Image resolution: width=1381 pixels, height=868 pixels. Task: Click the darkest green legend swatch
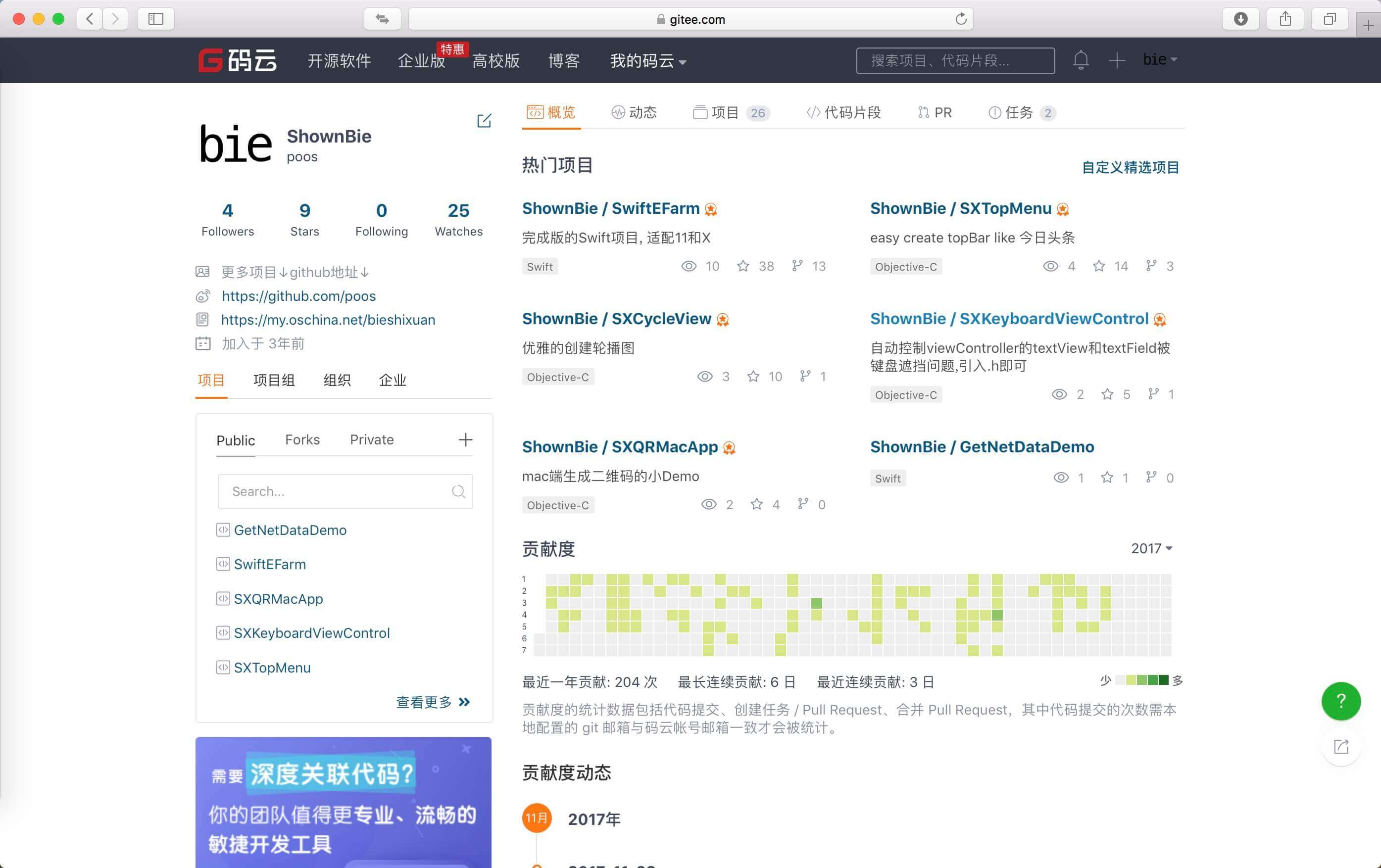coord(1164,680)
